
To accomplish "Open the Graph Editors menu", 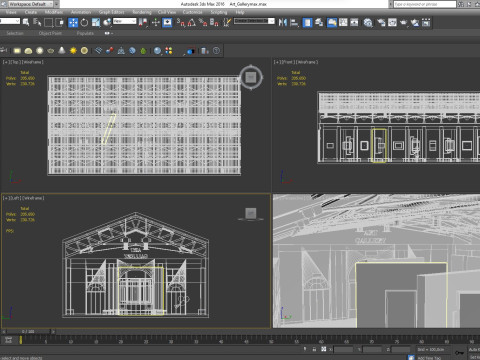I will point(111,12).
